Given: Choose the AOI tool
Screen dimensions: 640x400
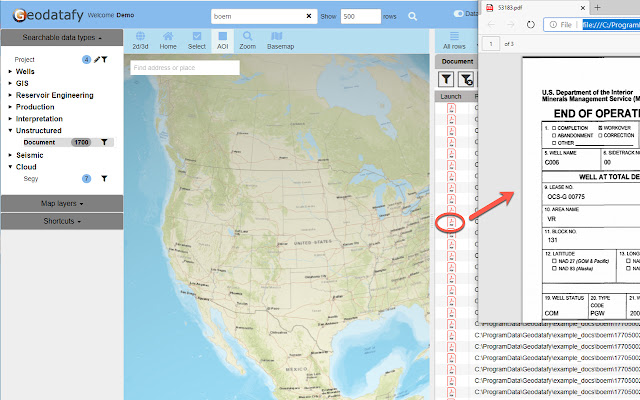Looking at the screenshot, I should click(x=222, y=41).
